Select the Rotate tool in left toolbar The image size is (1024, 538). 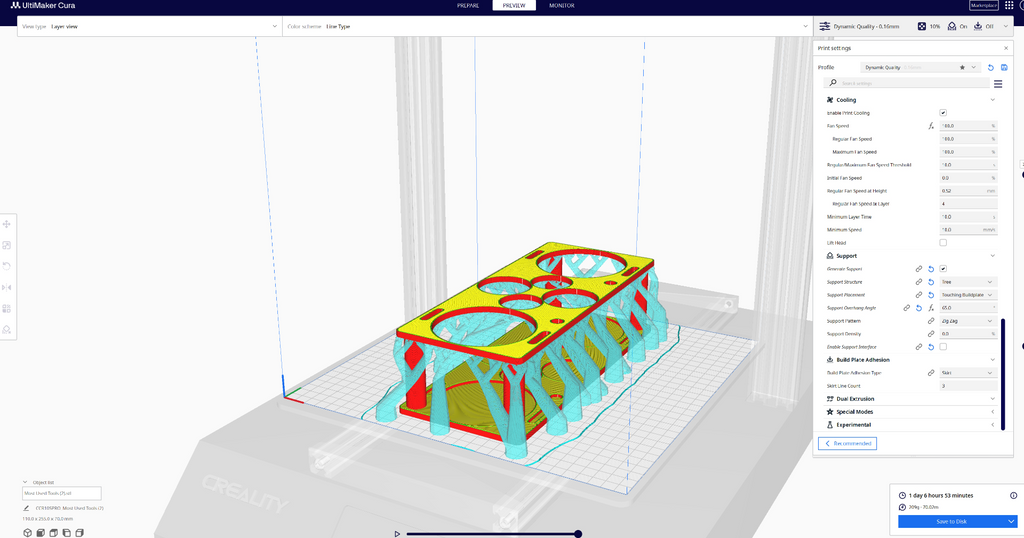7,266
